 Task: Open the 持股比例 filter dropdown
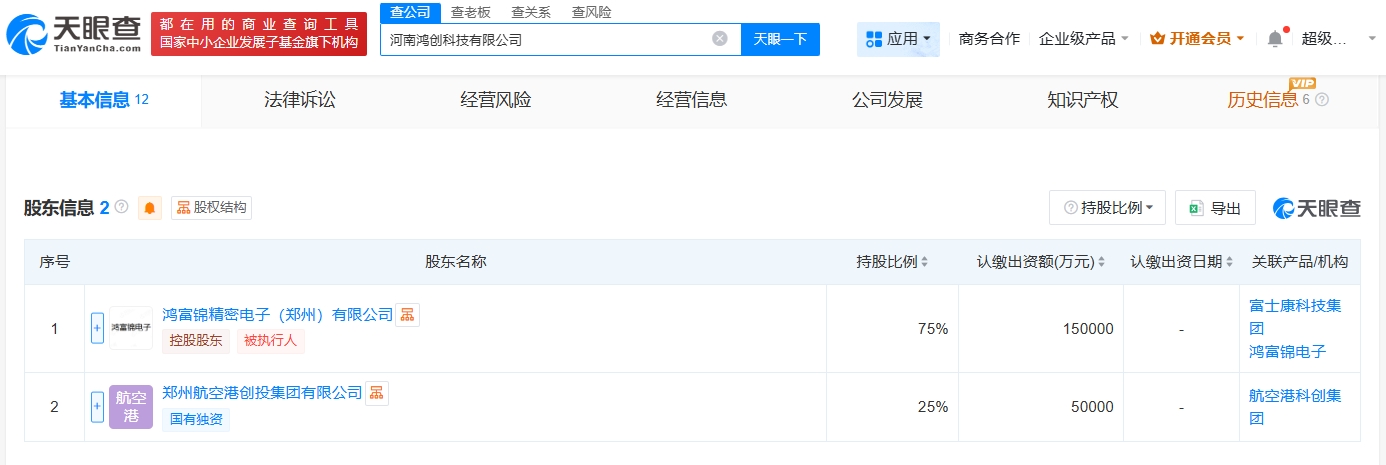[1108, 208]
